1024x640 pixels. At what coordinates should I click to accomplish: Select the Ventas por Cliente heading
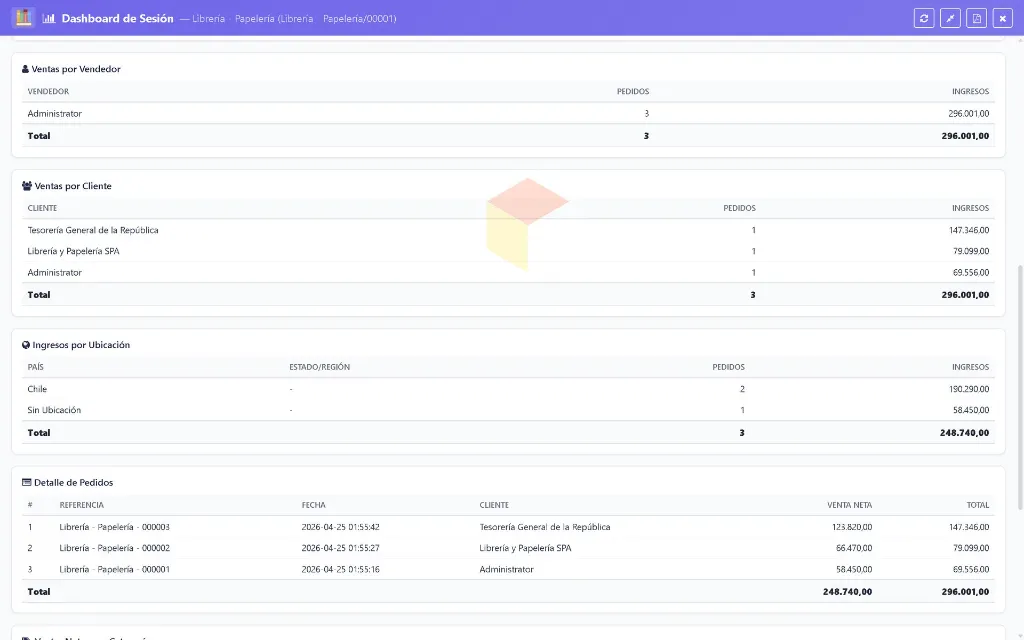(73, 185)
